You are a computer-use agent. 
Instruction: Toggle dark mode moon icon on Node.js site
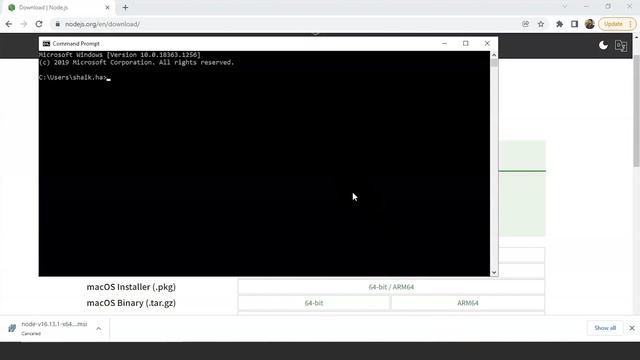pos(603,45)
